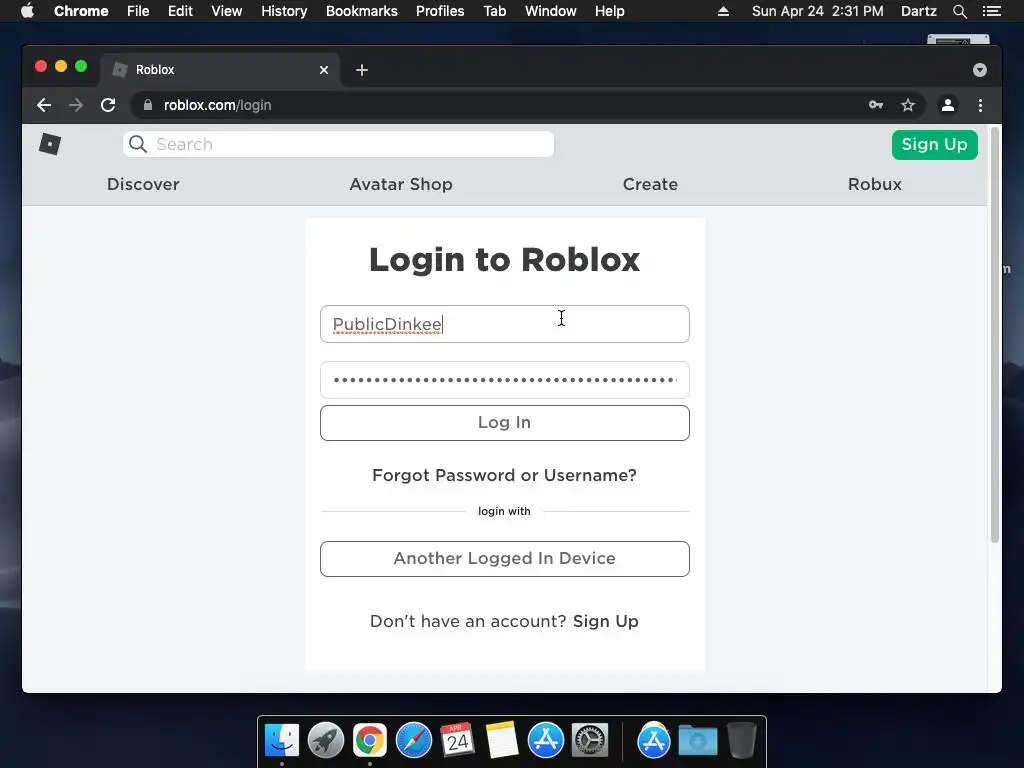Open the Window menu
This screenshot has width=1024, height=768.
click(551, 11)
